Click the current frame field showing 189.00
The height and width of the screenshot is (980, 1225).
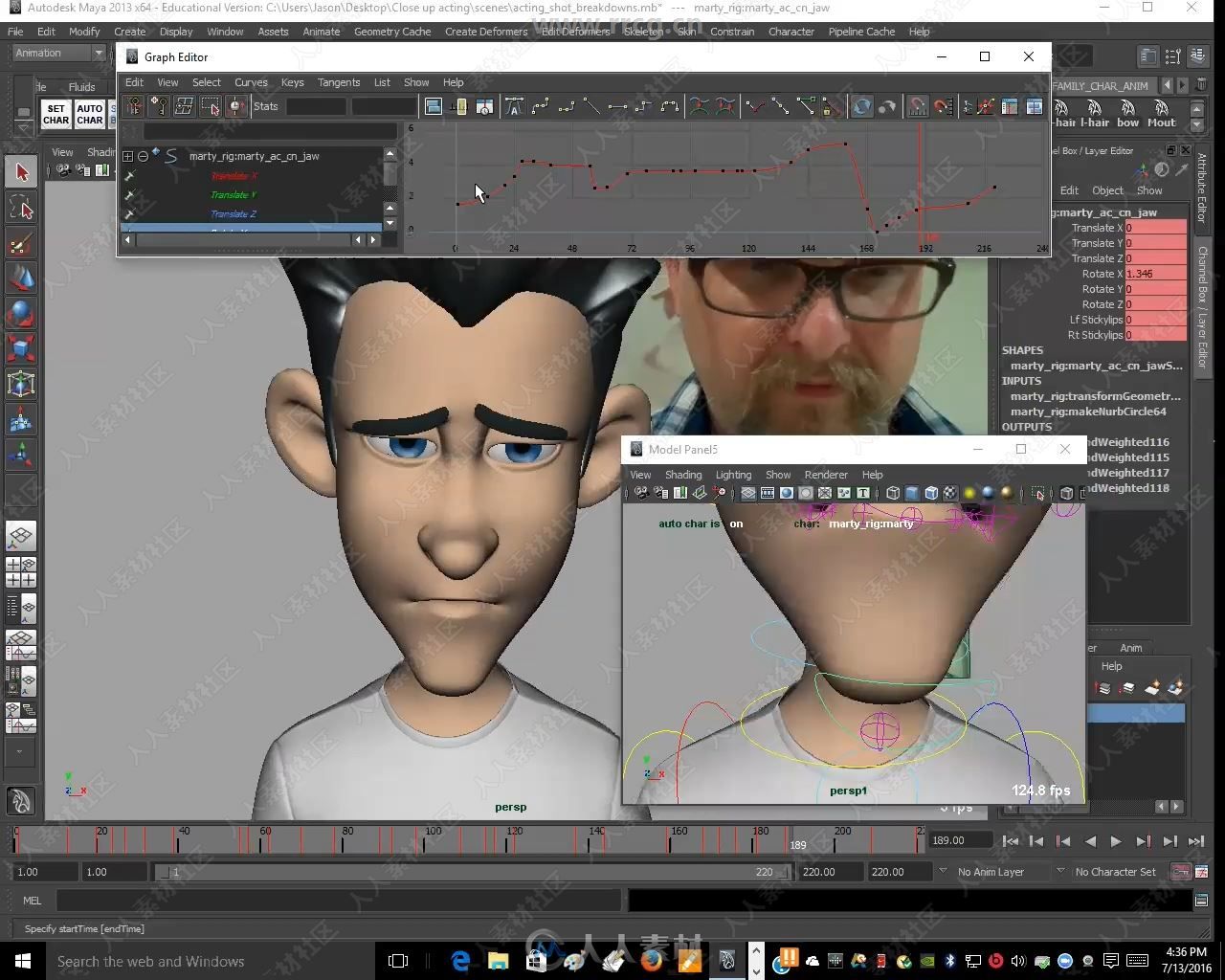click(x=960, y=840)
